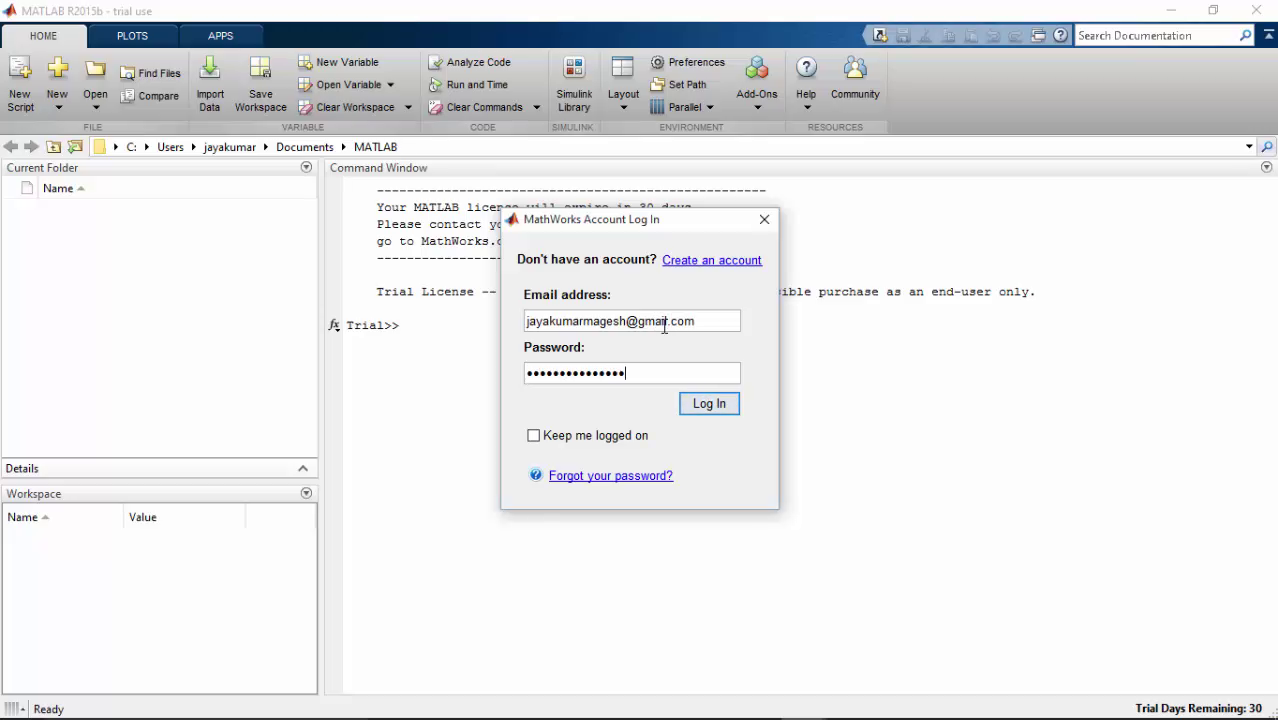Go back to previous folder
This screenshot has height=720, width=1278.
pyautogui.click(x=11, y=147)
